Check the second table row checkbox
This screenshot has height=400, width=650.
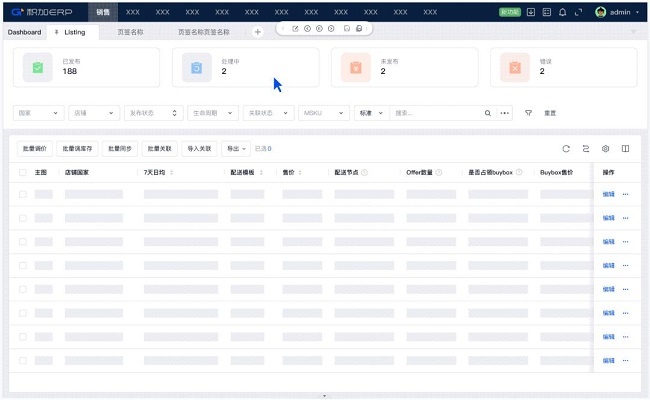point(23,217)
